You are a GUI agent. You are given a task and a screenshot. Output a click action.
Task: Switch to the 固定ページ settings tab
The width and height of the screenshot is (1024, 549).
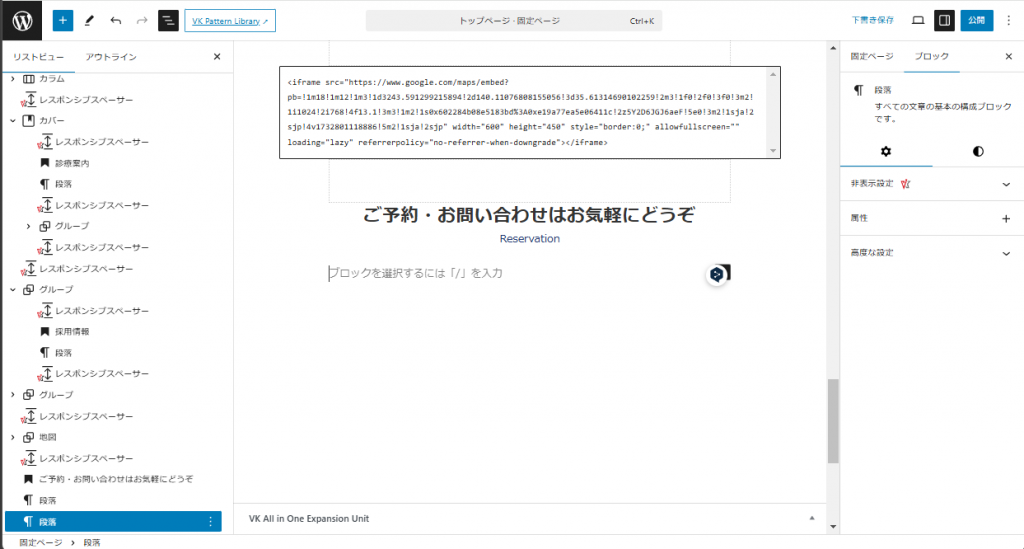(871, 57)
